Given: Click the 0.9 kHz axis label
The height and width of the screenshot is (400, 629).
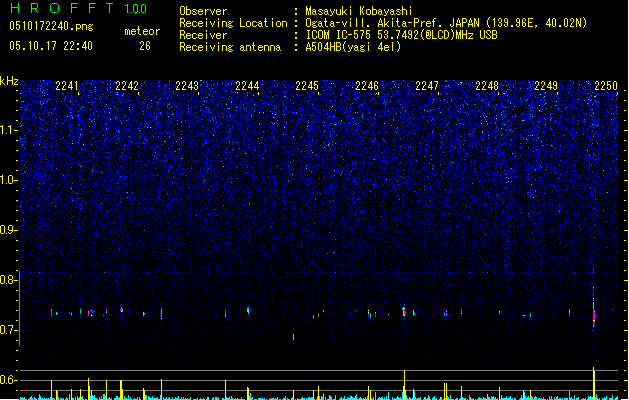Looking at the screenshot, I should (9, 230).
